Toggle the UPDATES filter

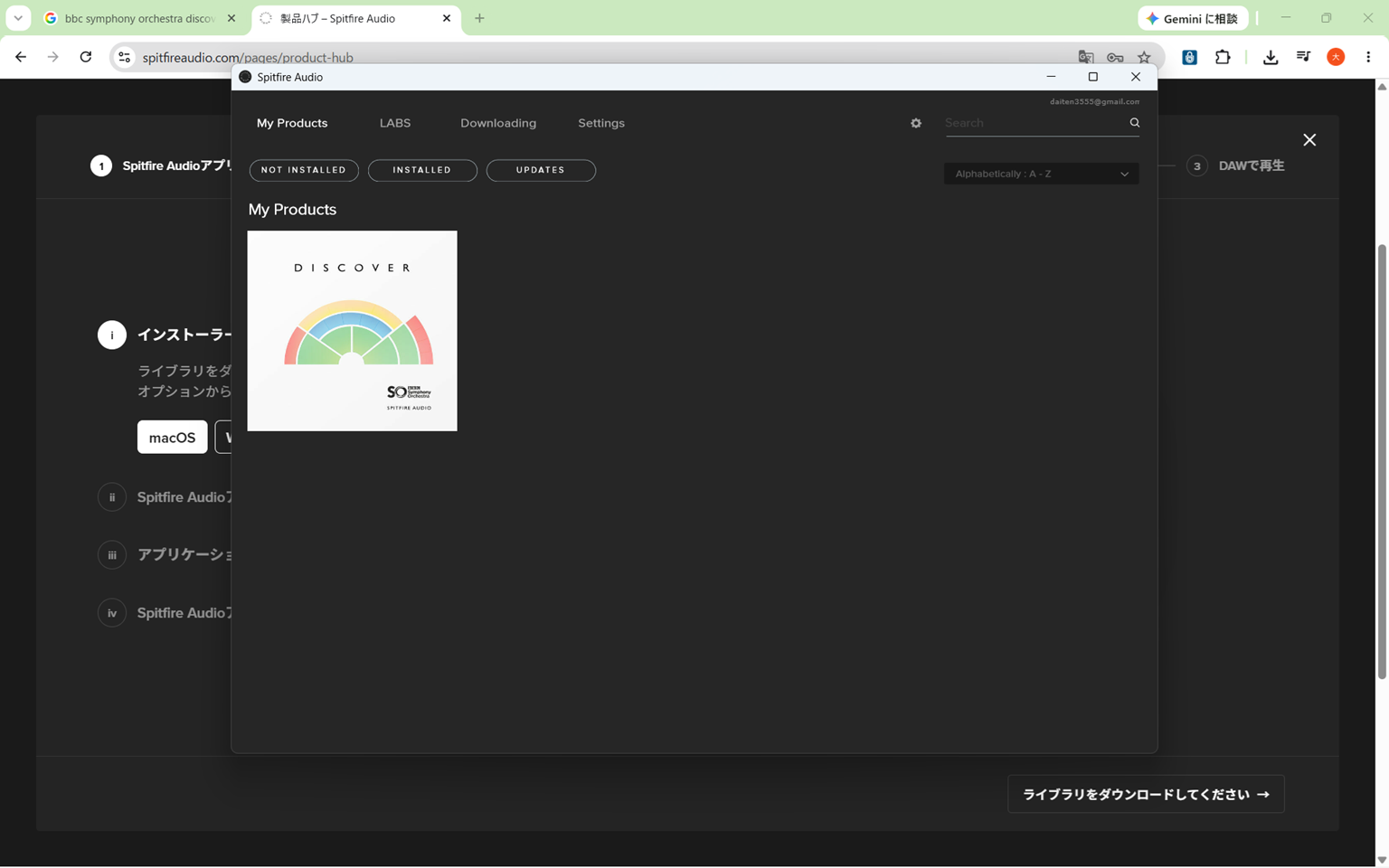pos(541,170)
